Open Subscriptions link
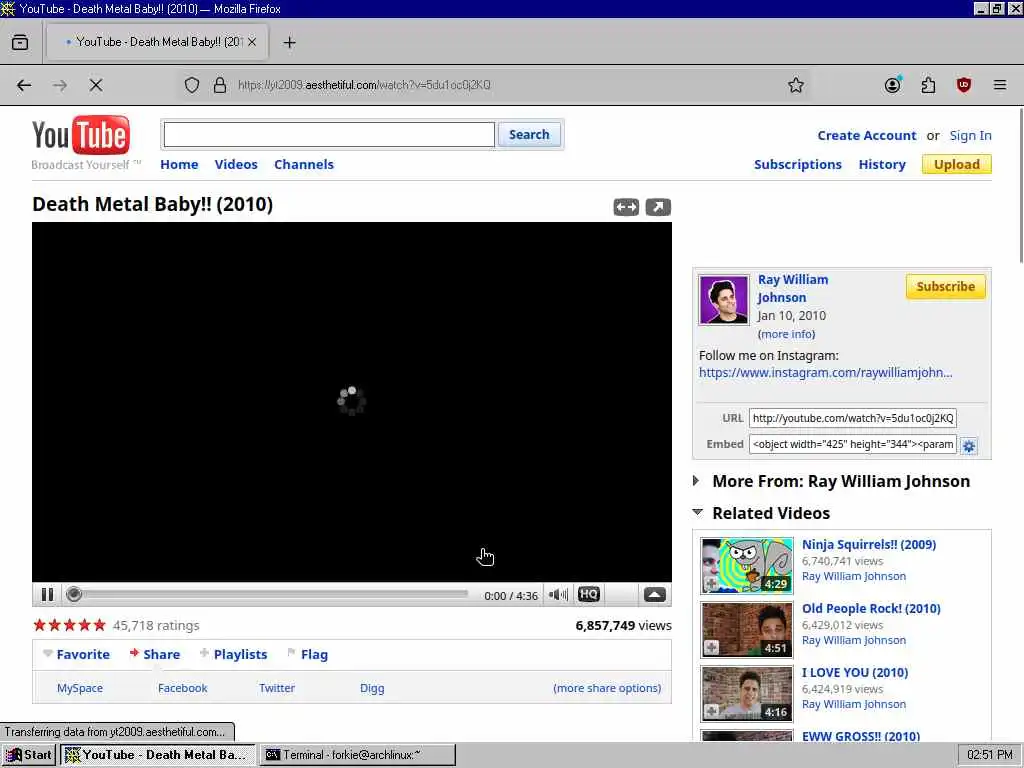This screenshot has width=1024, height=768. click(797, 165)
